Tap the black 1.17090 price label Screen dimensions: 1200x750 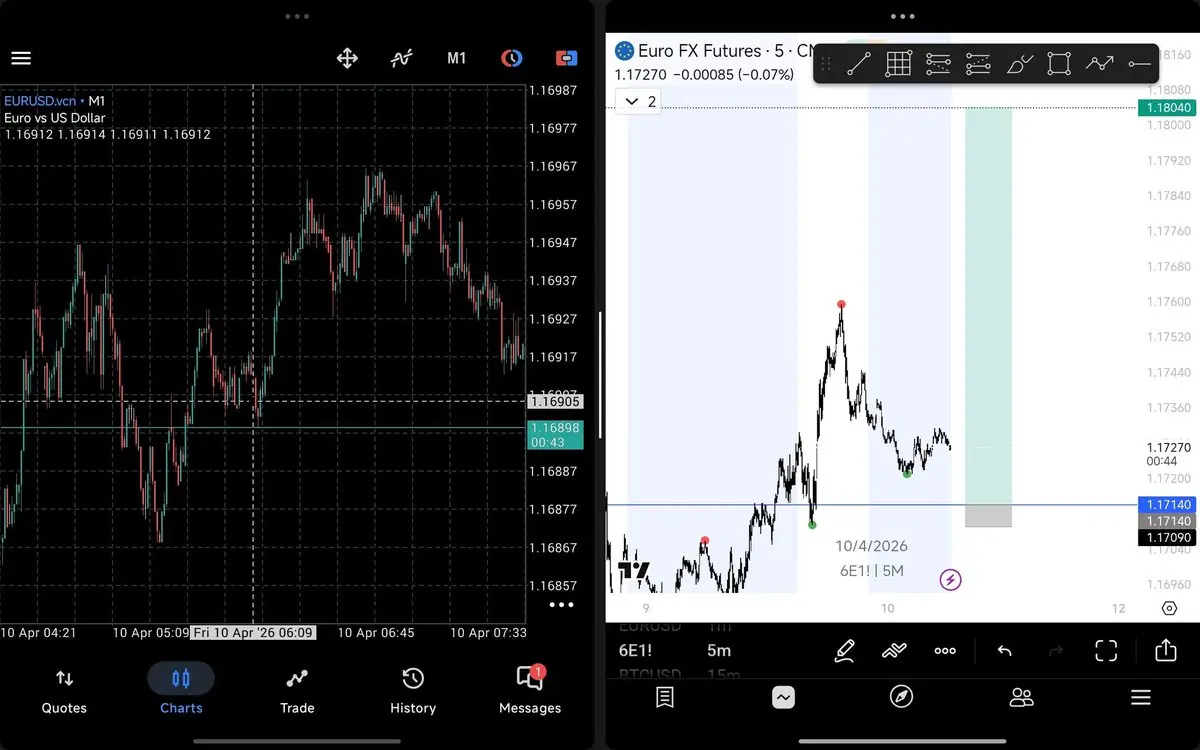point(1168,538)
